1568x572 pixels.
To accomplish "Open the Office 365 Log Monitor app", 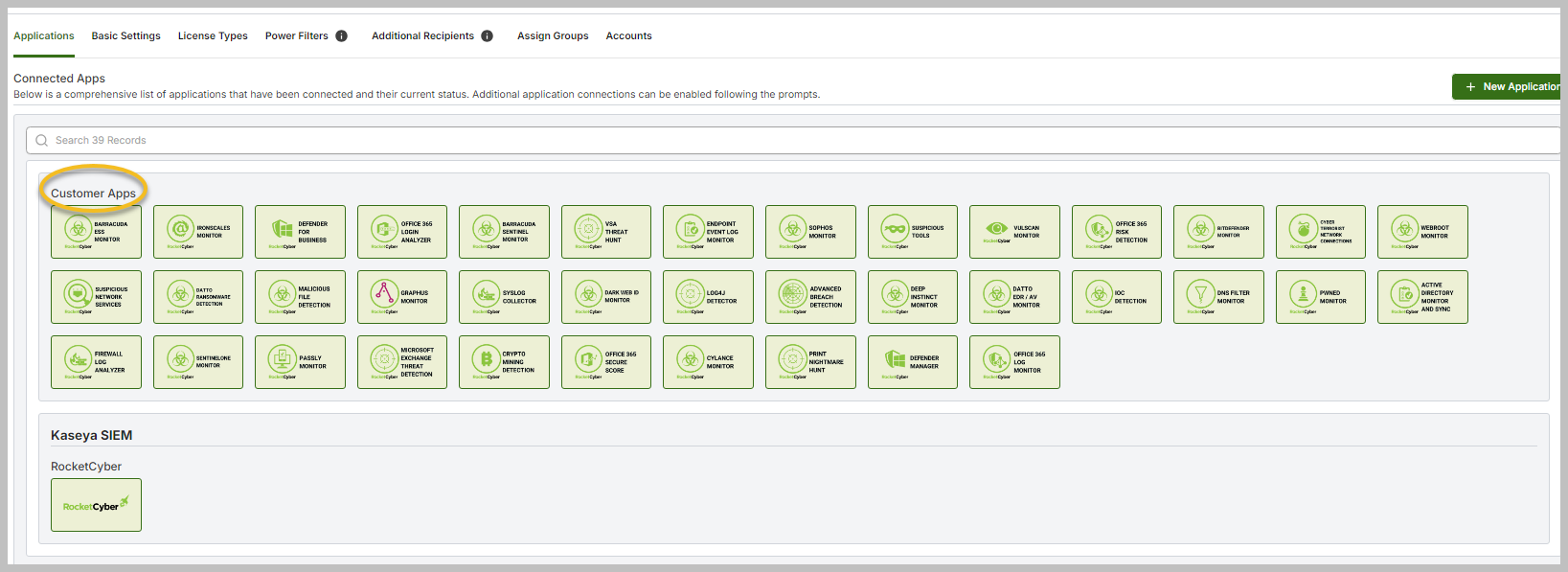I will [1014, 362].
